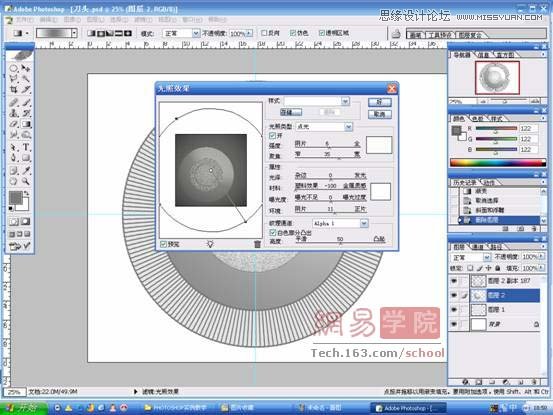The height and width of the screenshot is (415, 553).
Task: Click light color swatch beside 强度
Action: 379,145
